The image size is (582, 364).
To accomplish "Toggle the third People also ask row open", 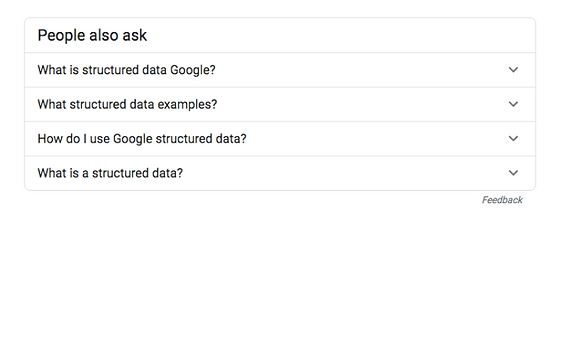I will coord(280,139).
